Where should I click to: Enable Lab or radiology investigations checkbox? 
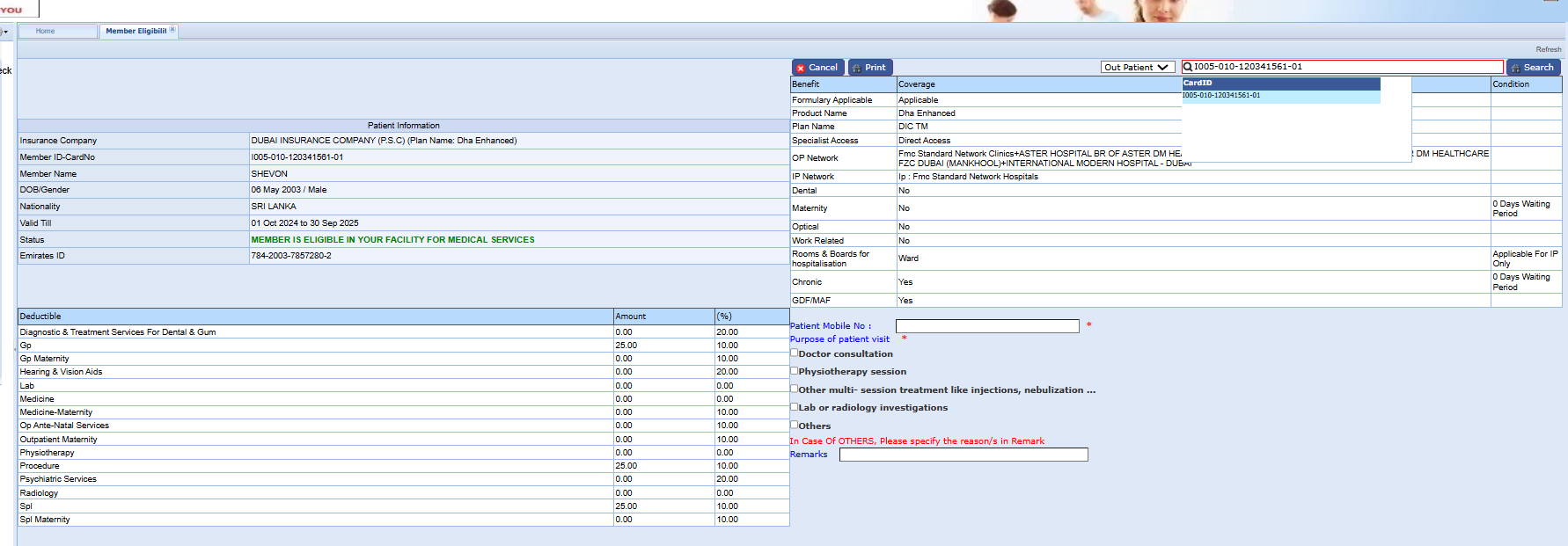coord(795,407)
